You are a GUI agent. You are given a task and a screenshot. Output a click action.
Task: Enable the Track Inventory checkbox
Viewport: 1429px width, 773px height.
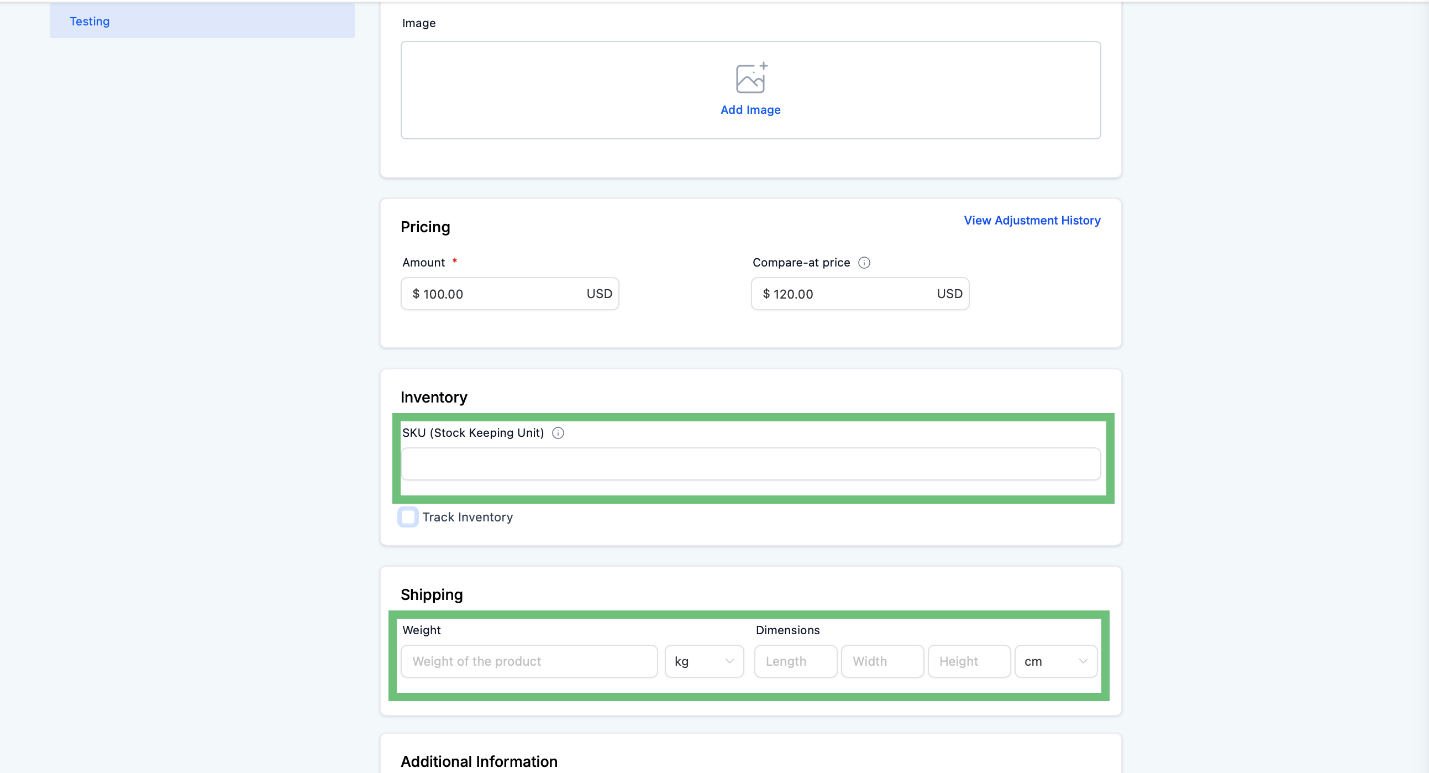click(x=408, y=517)
